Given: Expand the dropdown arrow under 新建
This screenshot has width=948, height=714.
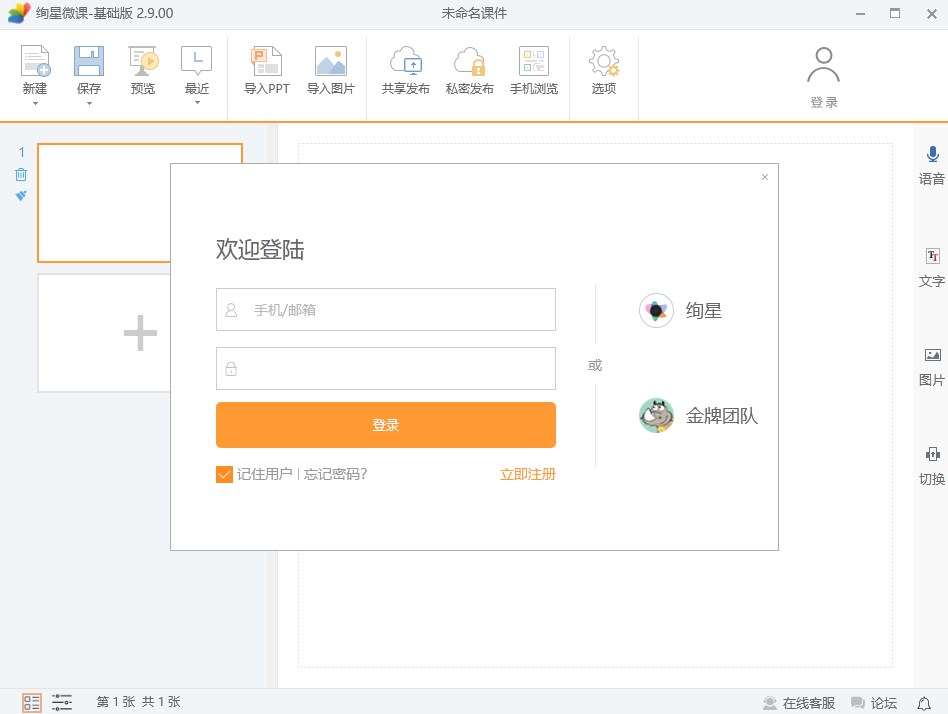Looking at the screenshot, I should tap(35, 103).
